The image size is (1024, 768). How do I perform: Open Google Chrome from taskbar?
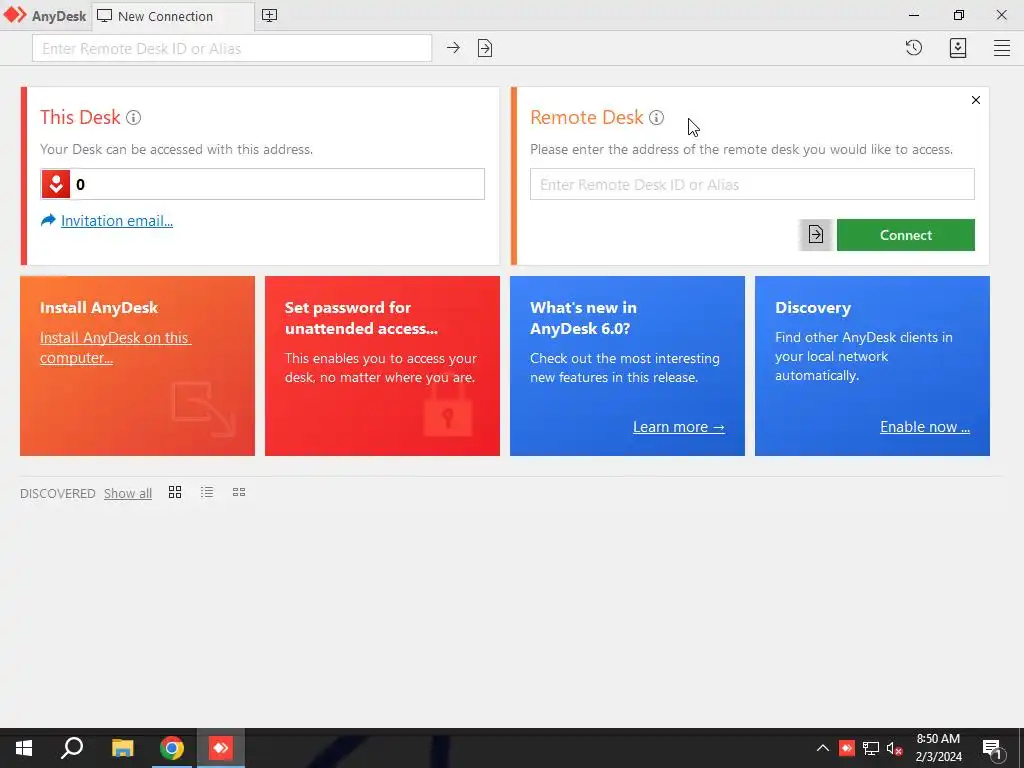tap(172, 748)
